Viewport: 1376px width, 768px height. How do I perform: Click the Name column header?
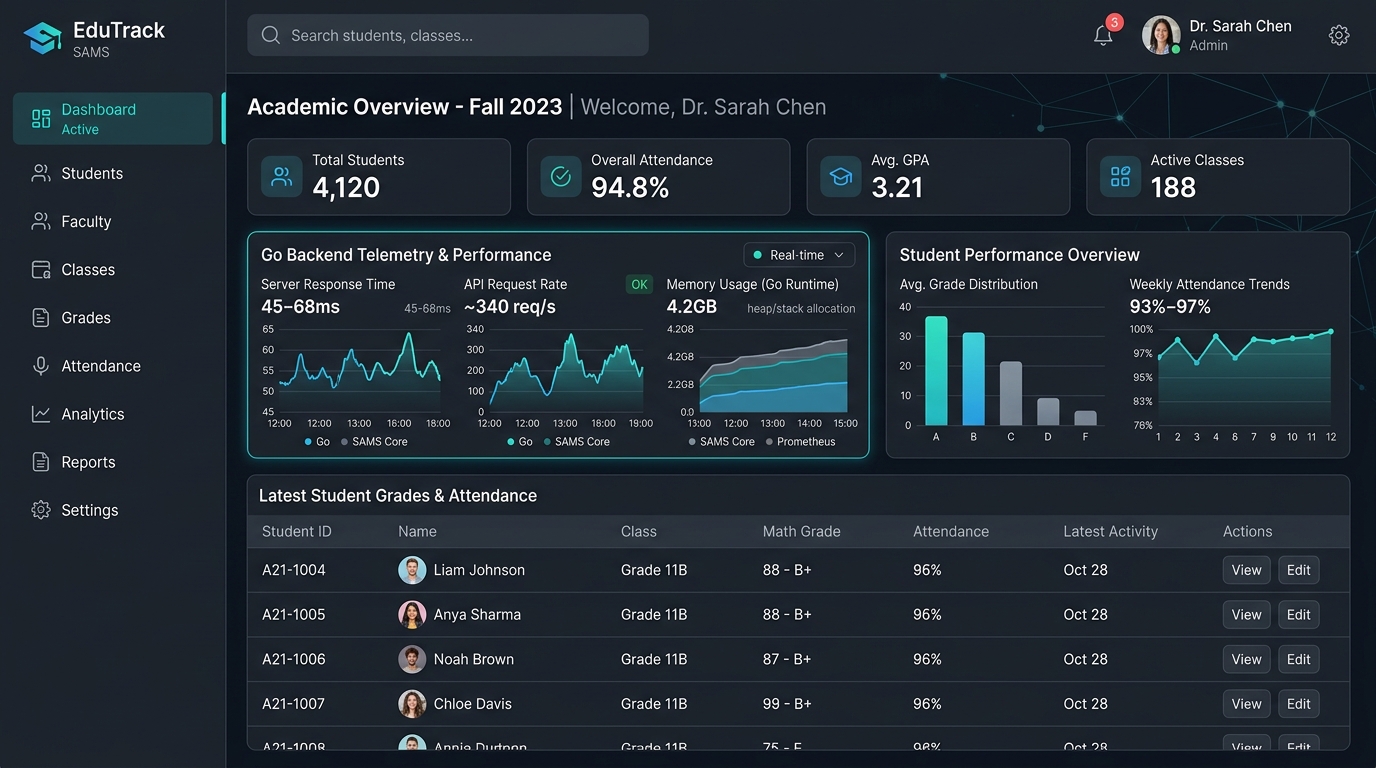point(417,531)
